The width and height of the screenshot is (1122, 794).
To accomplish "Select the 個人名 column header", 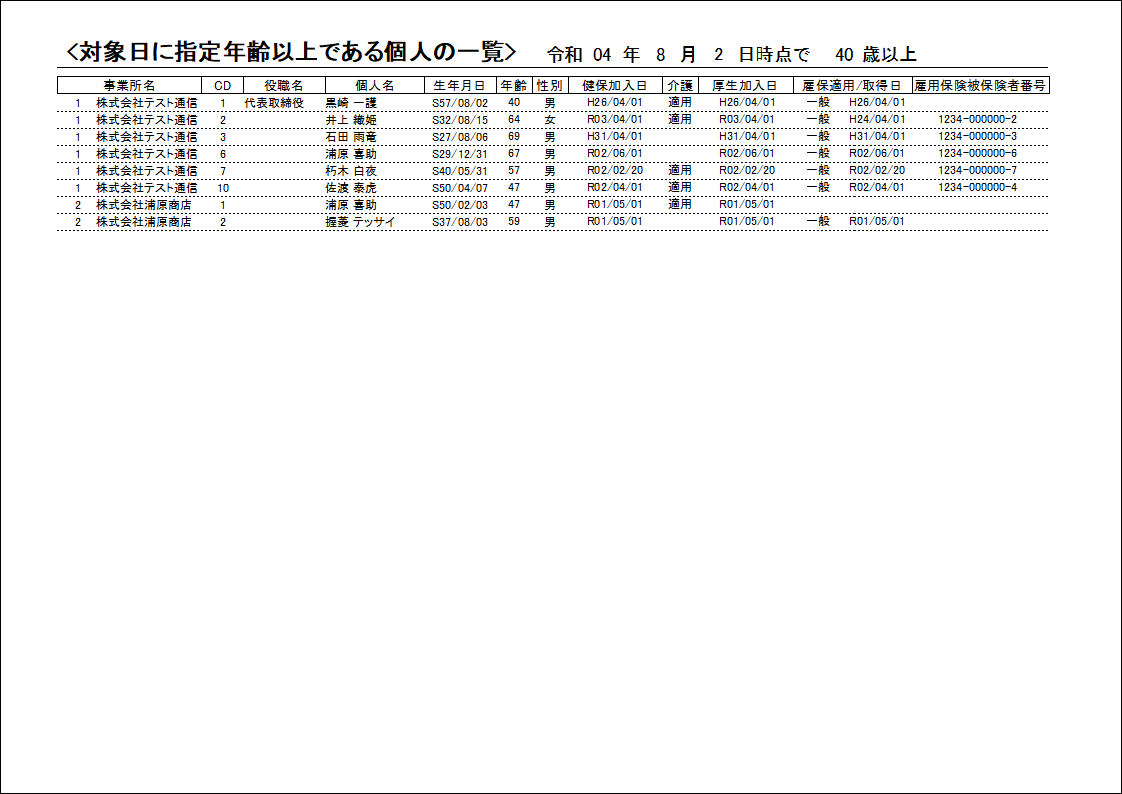I will tap(375, 86).
